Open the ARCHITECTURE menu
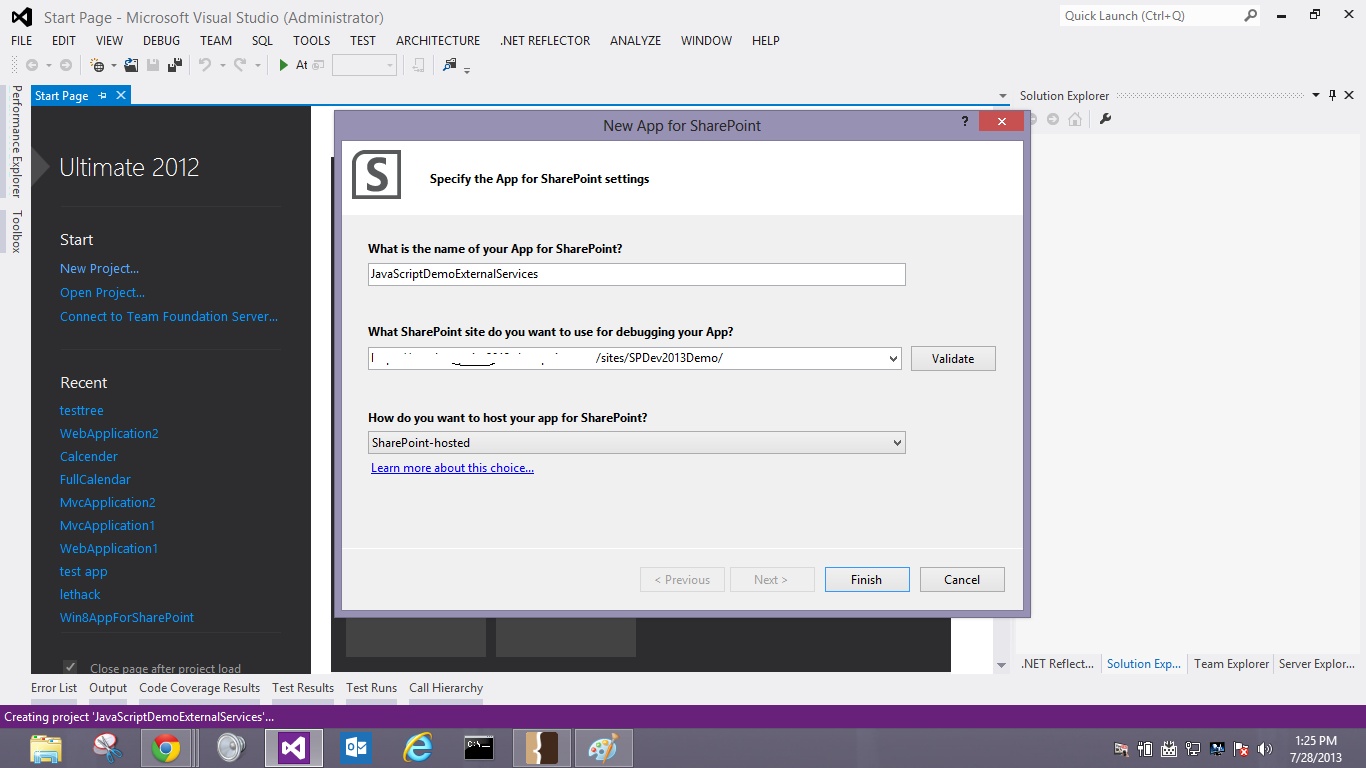This screenshot has height=768, width=1366. [x=438, y=41]
